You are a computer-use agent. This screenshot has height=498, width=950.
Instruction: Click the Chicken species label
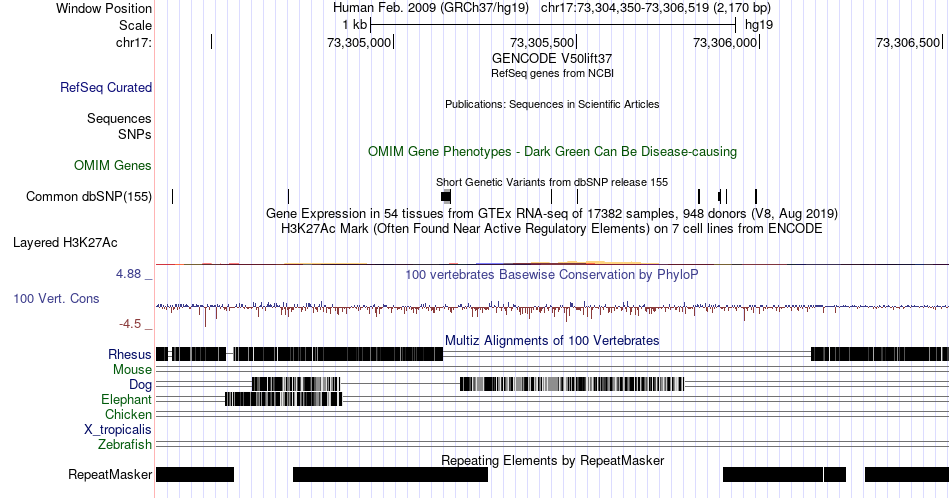pos(128,414)
